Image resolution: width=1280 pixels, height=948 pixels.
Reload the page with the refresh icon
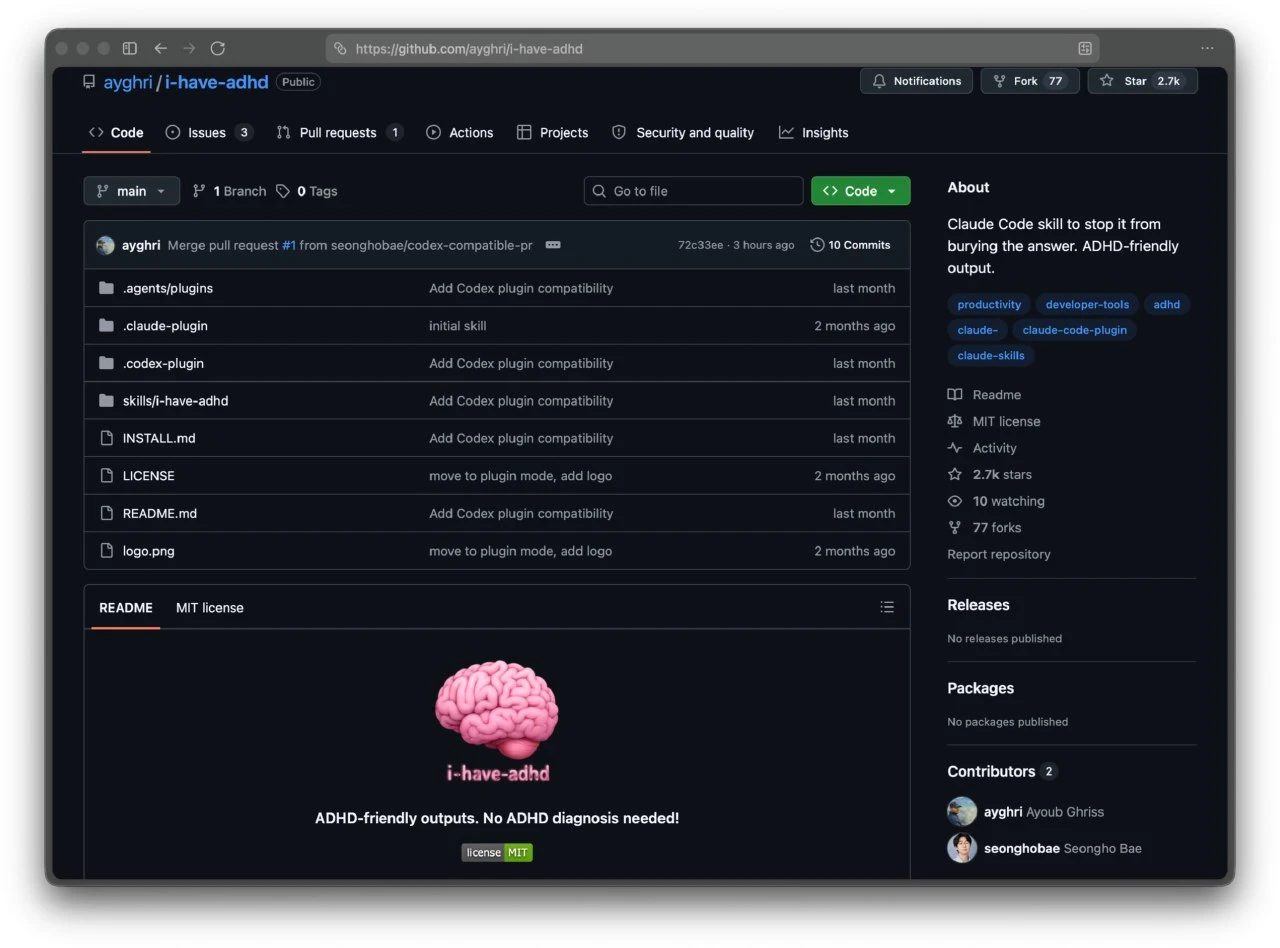[218, 48]
